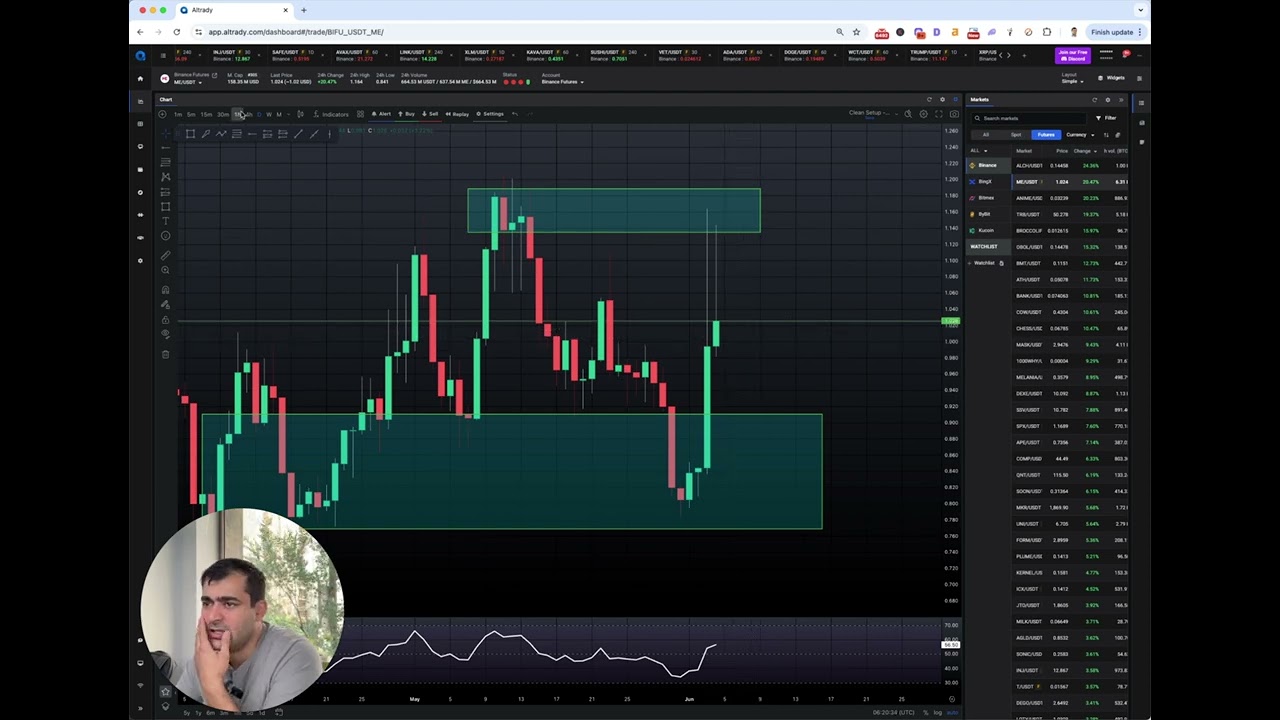Image resolution: width=1280 pixels, height=720 pixels.
Task: Sort markets by Price column header
Action: [x=1062, y=151]
